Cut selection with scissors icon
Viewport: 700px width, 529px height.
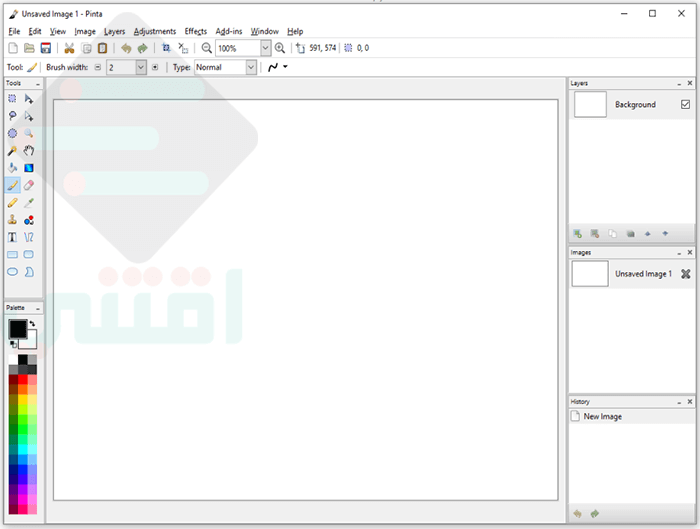[69, 48]
